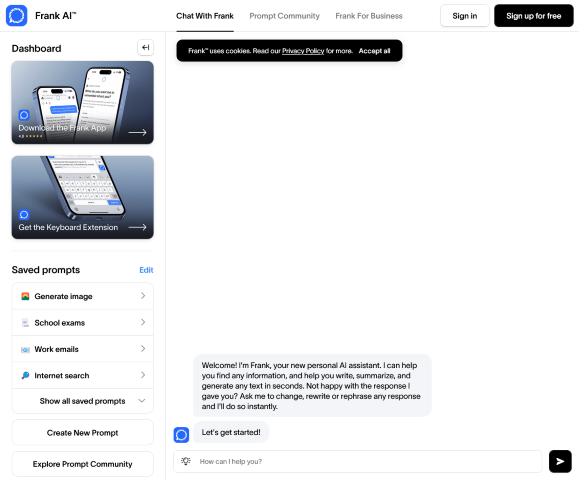Image resolution: width=579 pixels, height=480 pixels.
Task: Click the Work emails envelope icon
Action: tap(25, 349)
